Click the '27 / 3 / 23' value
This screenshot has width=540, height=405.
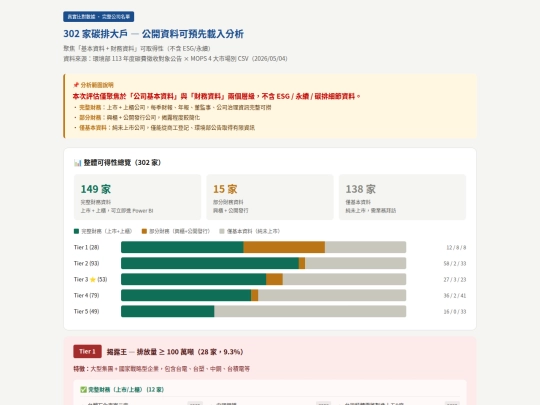tap(455, 279)
